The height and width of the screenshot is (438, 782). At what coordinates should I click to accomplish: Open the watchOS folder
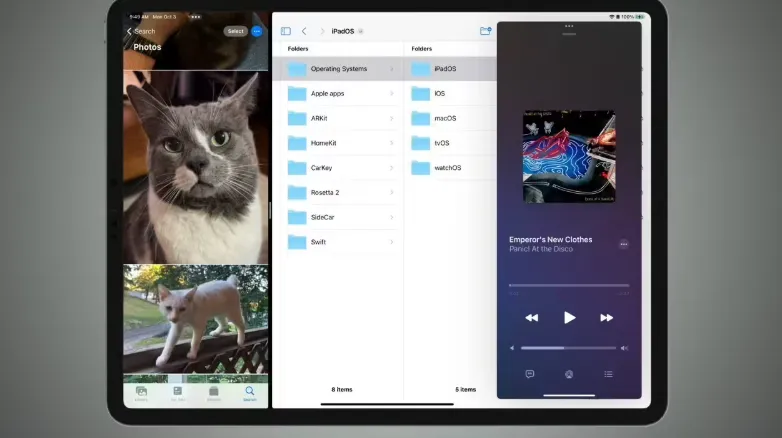(x=450, y=168)
